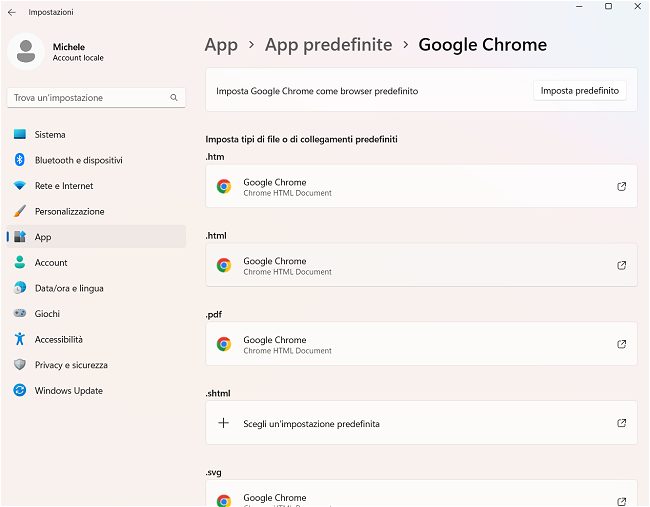Focus the Trova un'impostazione search field
The height and width of the screenshot is (507, 650).
pos(96,98)
